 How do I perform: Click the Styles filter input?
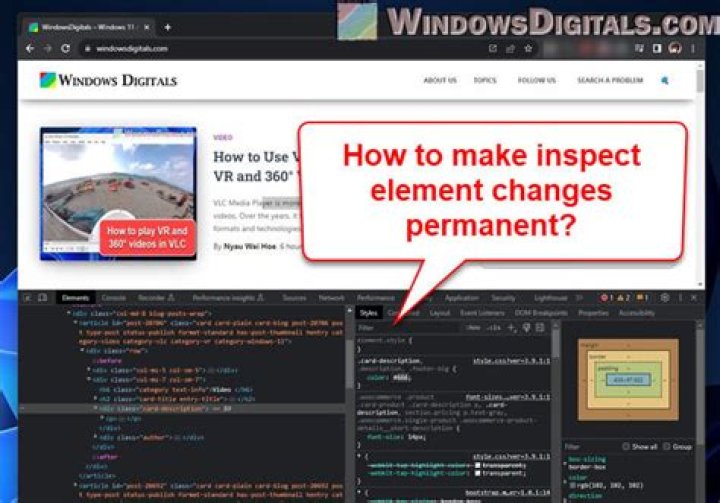point(409,328)
